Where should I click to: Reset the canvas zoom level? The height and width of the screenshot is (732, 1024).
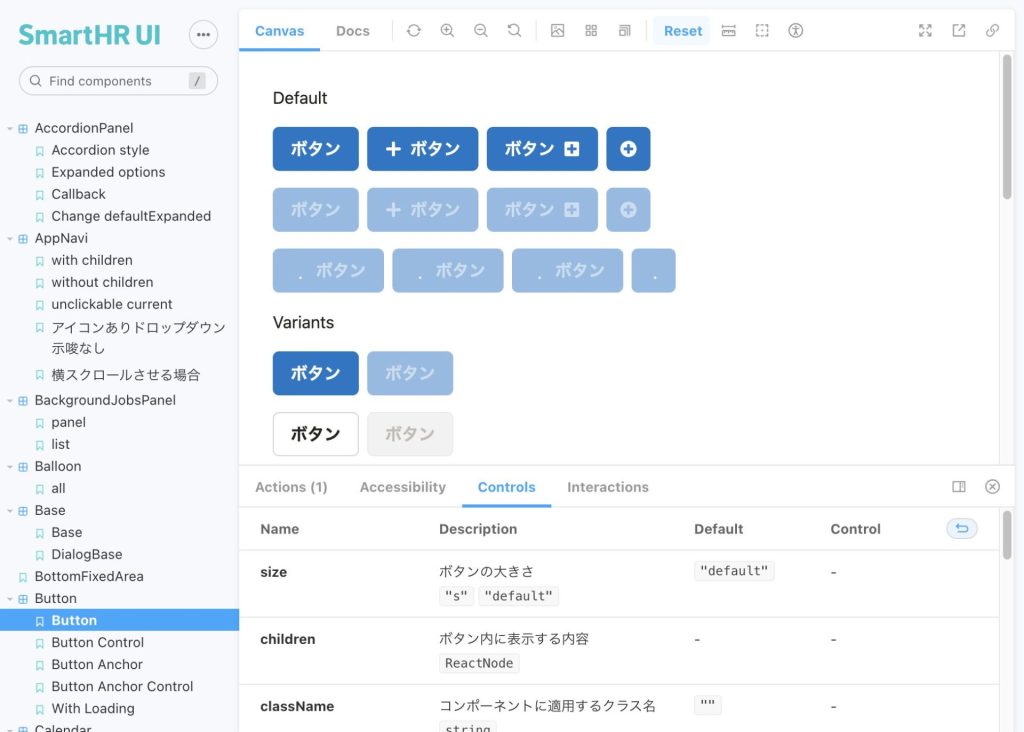515,30
